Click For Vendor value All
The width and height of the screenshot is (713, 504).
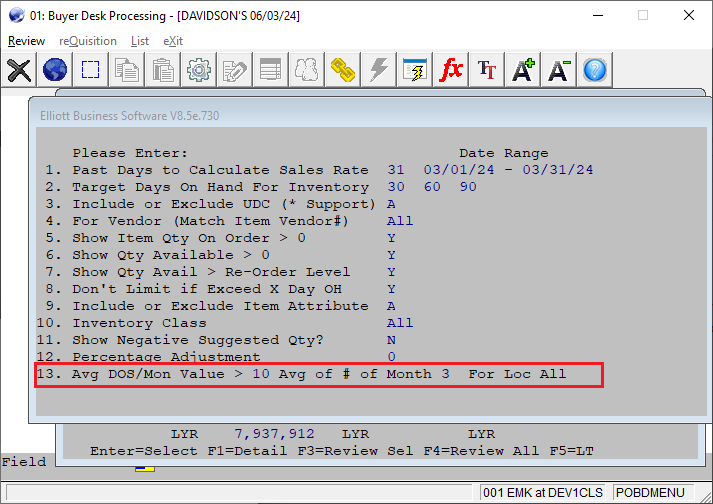[400, 221]
